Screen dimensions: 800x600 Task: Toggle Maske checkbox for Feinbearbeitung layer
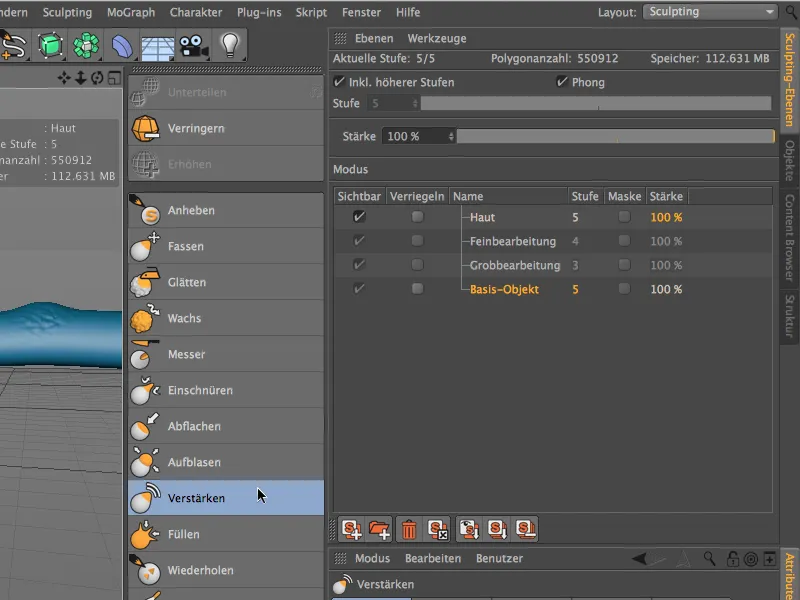tap(624, 241)
